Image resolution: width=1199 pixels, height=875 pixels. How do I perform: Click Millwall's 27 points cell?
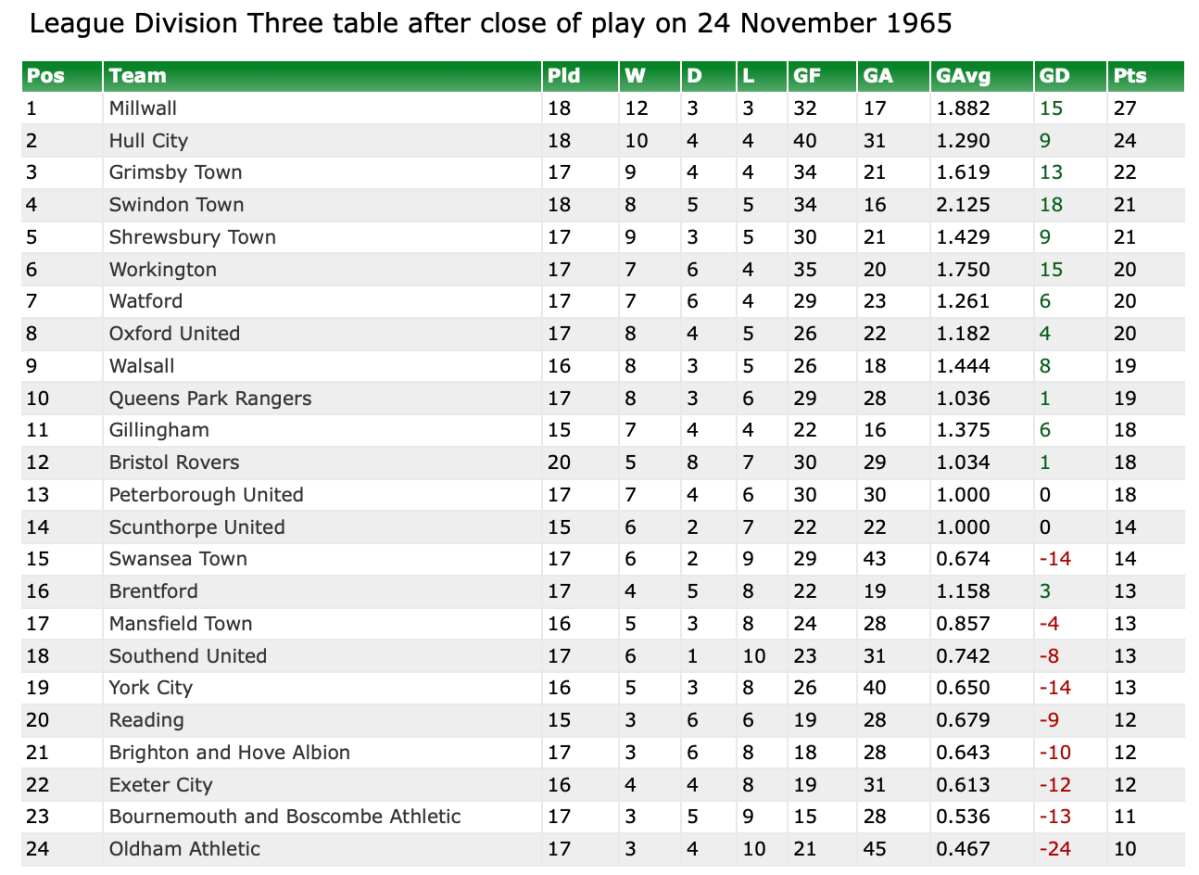coord(1125,108)
